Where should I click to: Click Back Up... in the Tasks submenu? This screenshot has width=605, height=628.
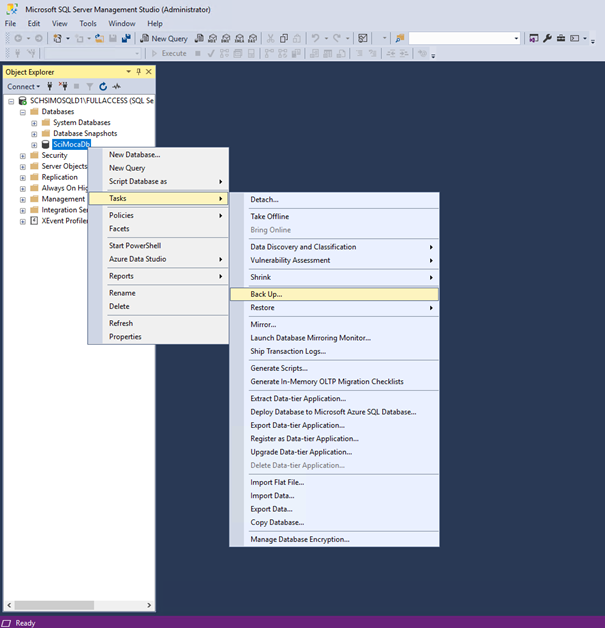click(x=334, y=294)
